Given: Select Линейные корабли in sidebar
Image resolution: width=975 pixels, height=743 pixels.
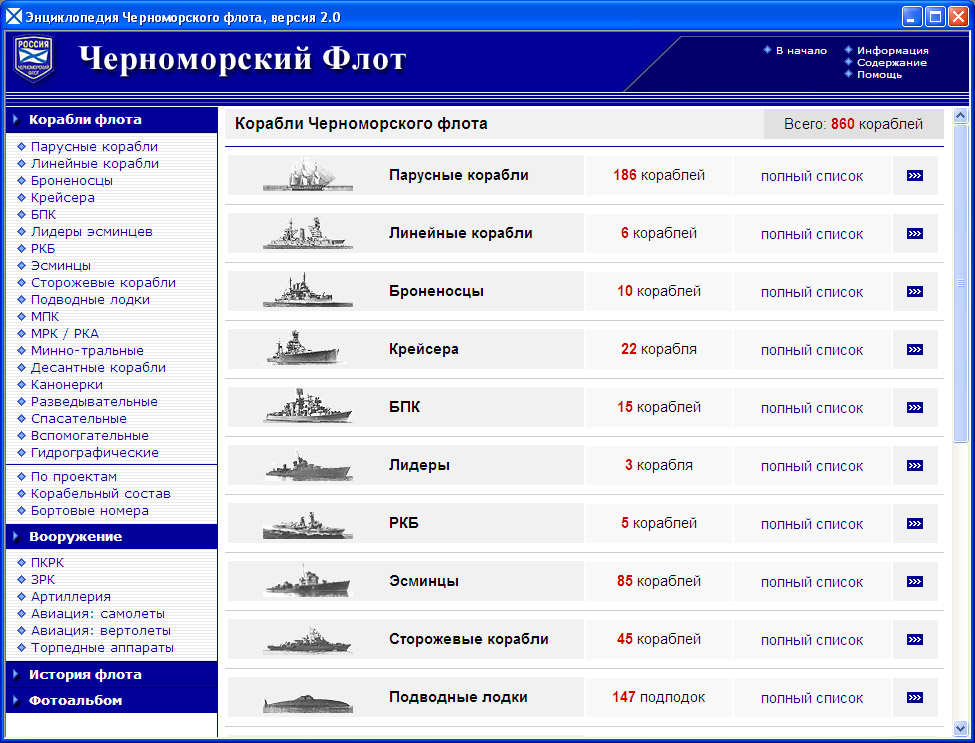Looking at the screenshot, I should pos(95,164).
